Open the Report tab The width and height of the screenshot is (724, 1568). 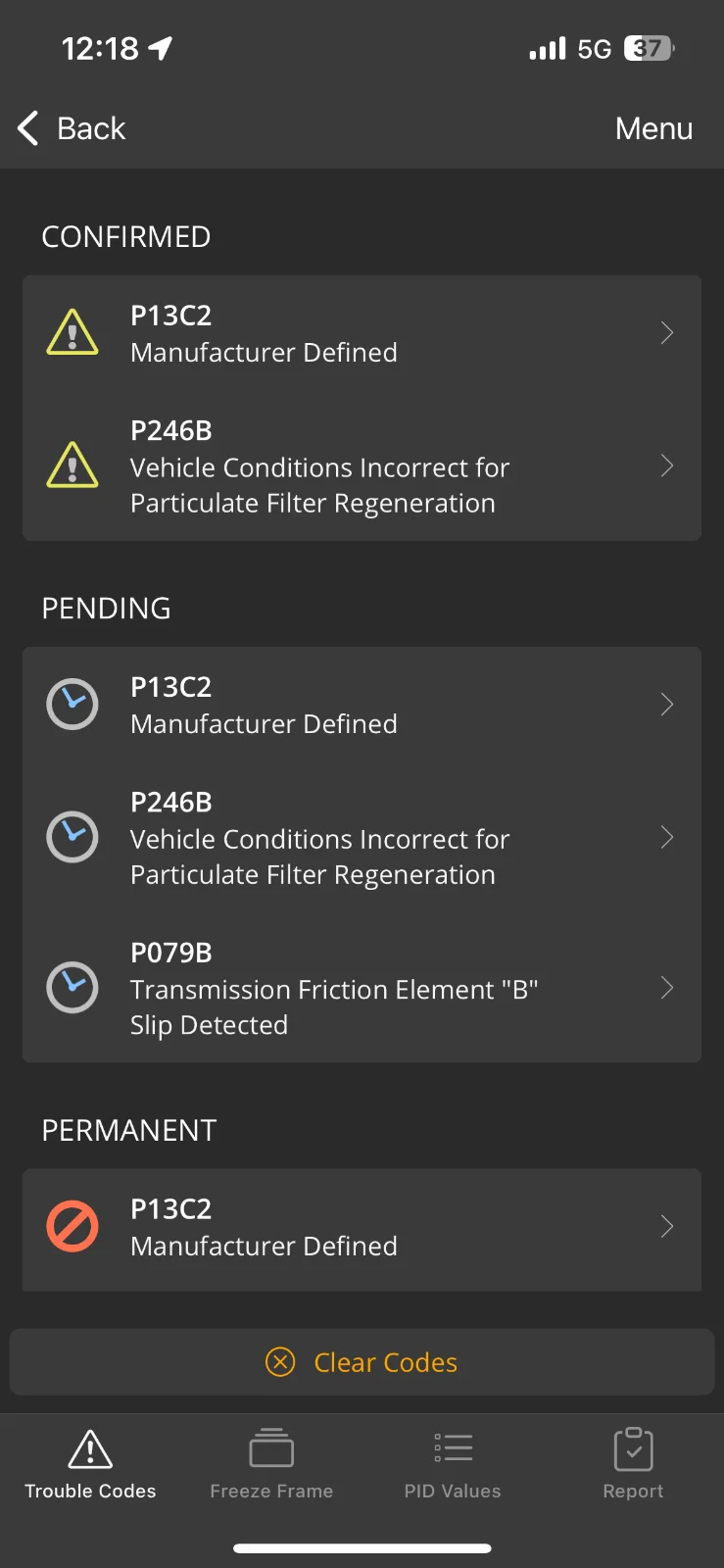click(633, 1464)
